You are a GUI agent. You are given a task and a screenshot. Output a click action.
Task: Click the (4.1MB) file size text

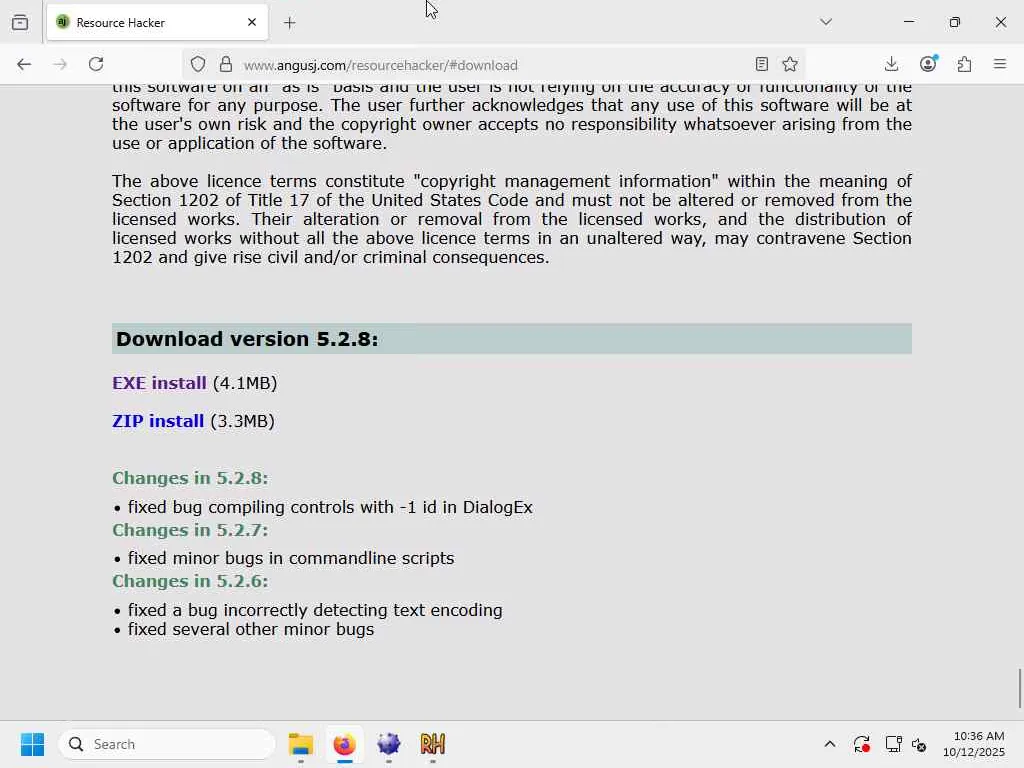(245, 383)
